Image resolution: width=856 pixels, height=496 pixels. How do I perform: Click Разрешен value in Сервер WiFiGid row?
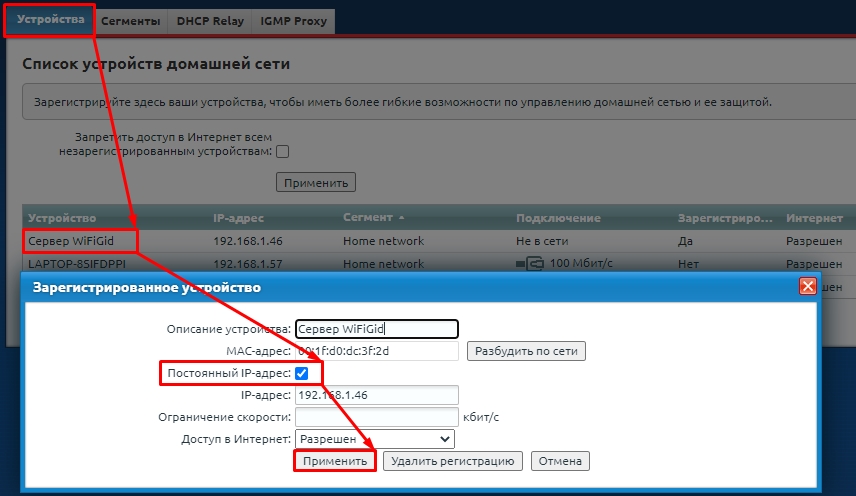pos(814,241)
